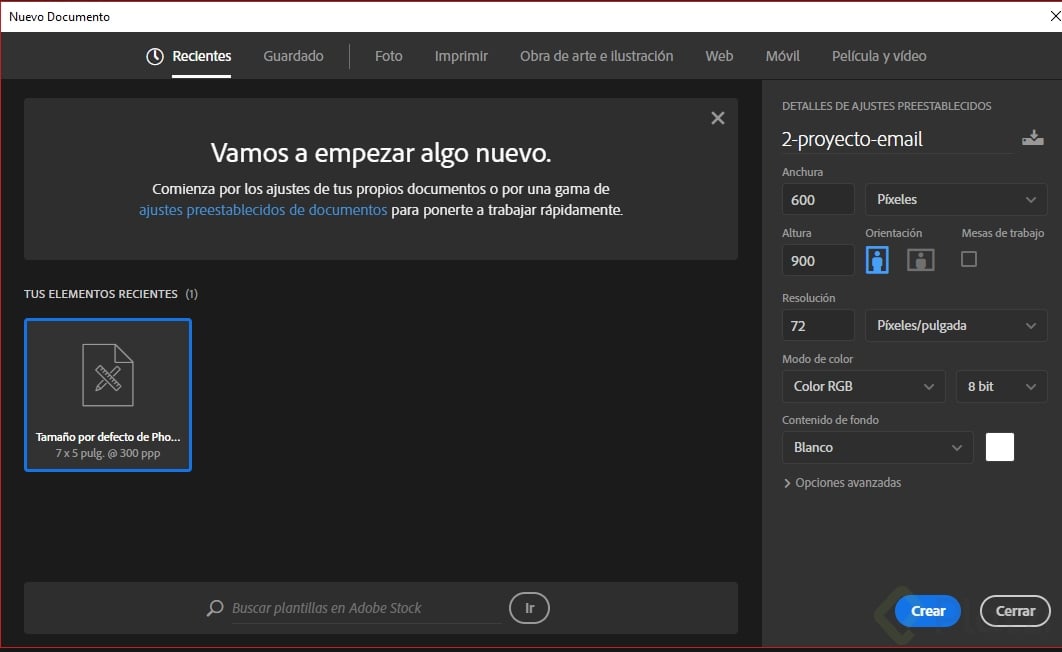
Task: Expand Opciones avanzadas
Action: [843, 482]
